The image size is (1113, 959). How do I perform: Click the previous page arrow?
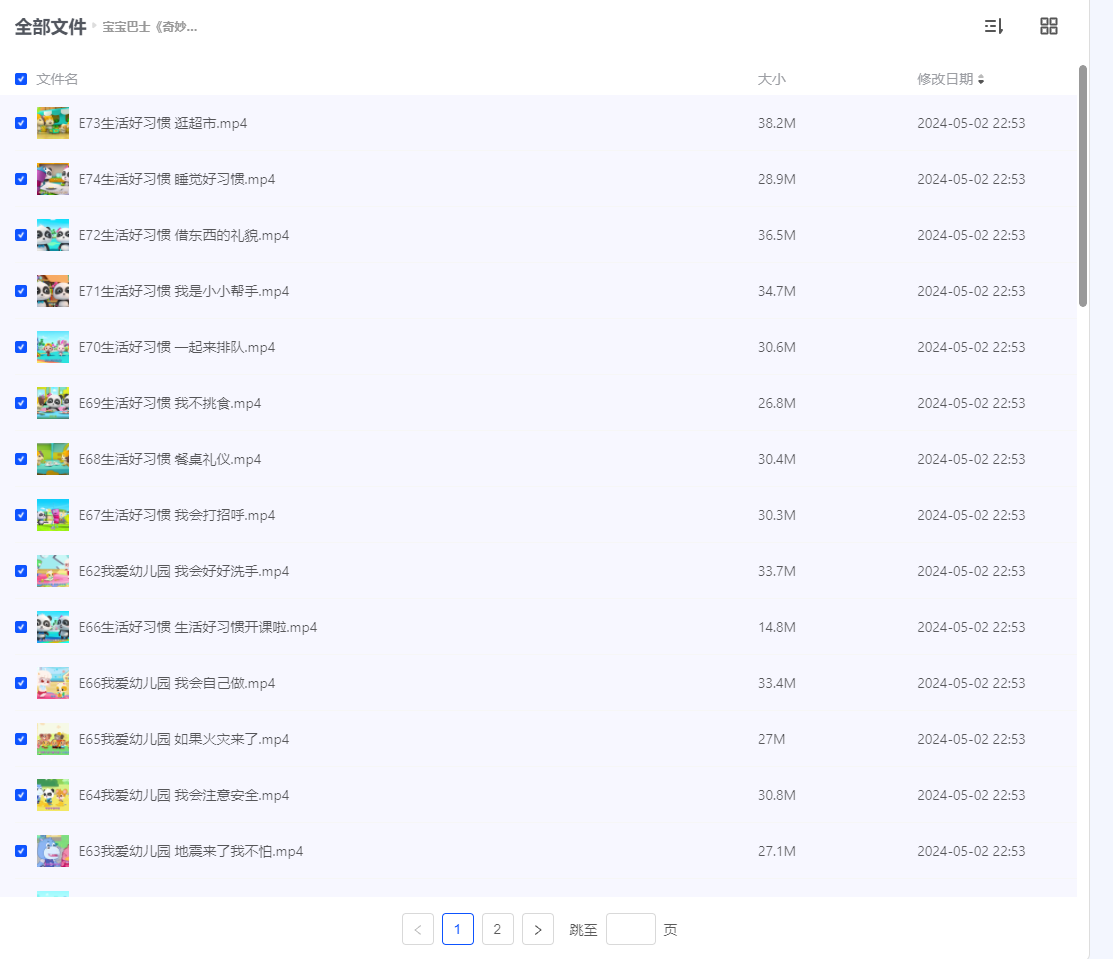[x=418, y=929]
